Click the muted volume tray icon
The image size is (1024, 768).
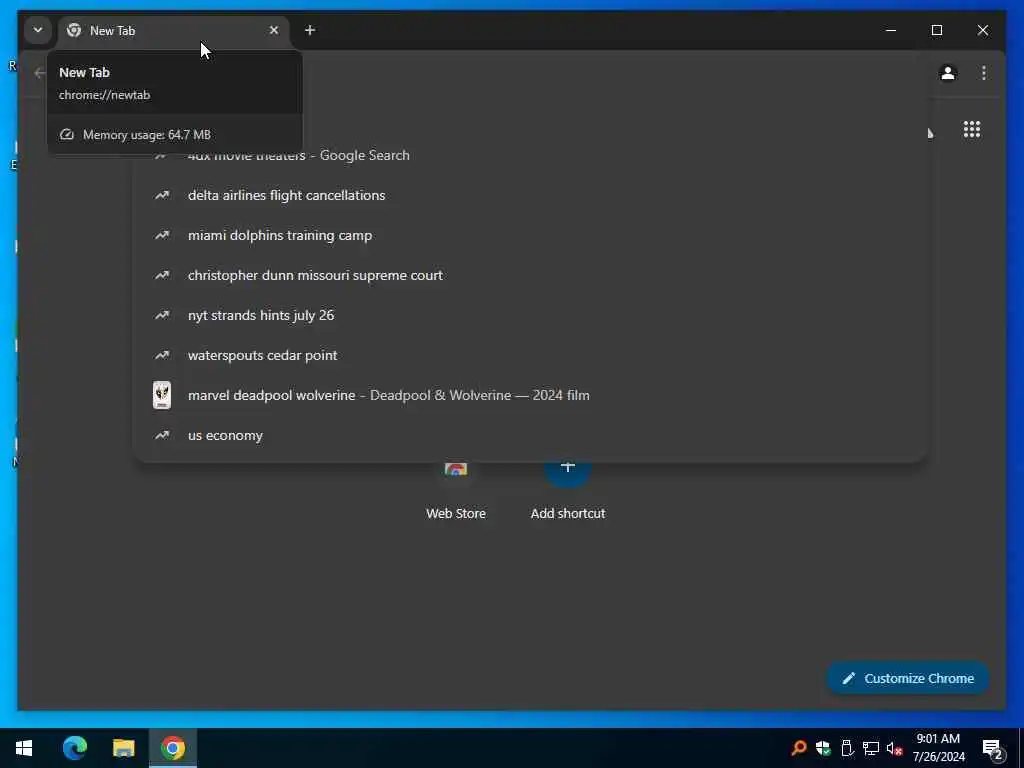[x=895, y=748]
